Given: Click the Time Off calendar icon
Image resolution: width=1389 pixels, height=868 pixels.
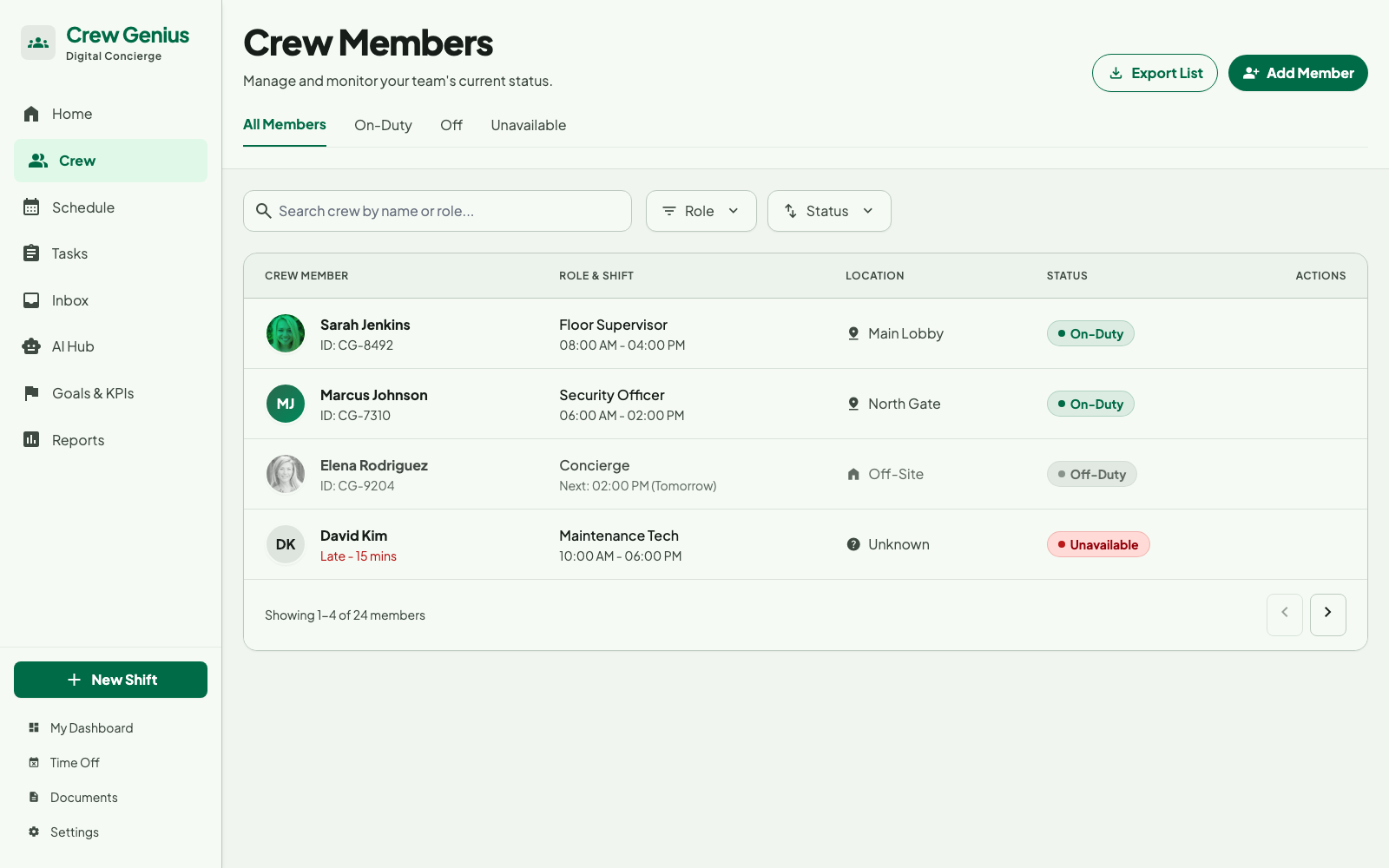Looking at the screenshot, I should tap(34, 762).
